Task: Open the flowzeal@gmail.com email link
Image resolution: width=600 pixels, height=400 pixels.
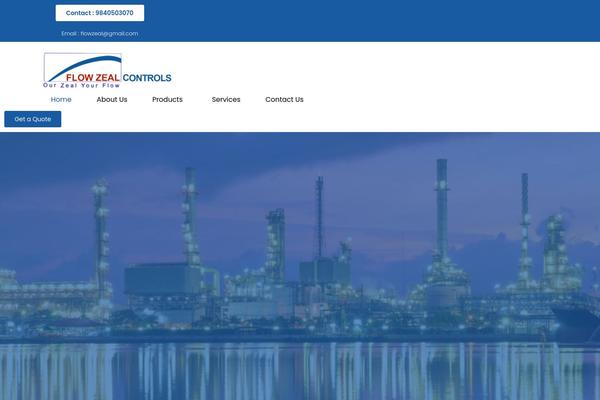Action: click(x=99, y=34)
